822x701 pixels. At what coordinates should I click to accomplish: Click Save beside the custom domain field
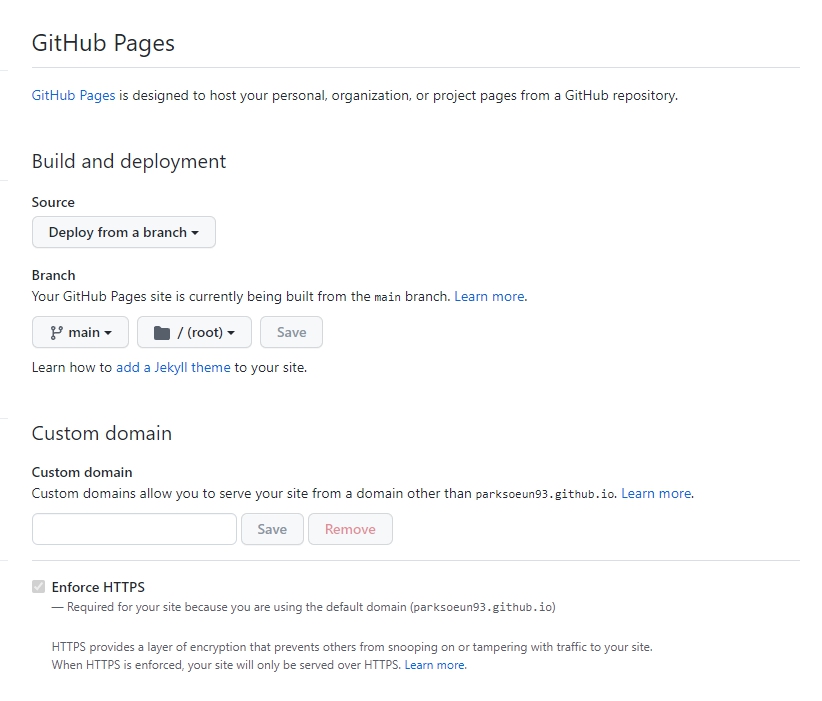(272, 529)
